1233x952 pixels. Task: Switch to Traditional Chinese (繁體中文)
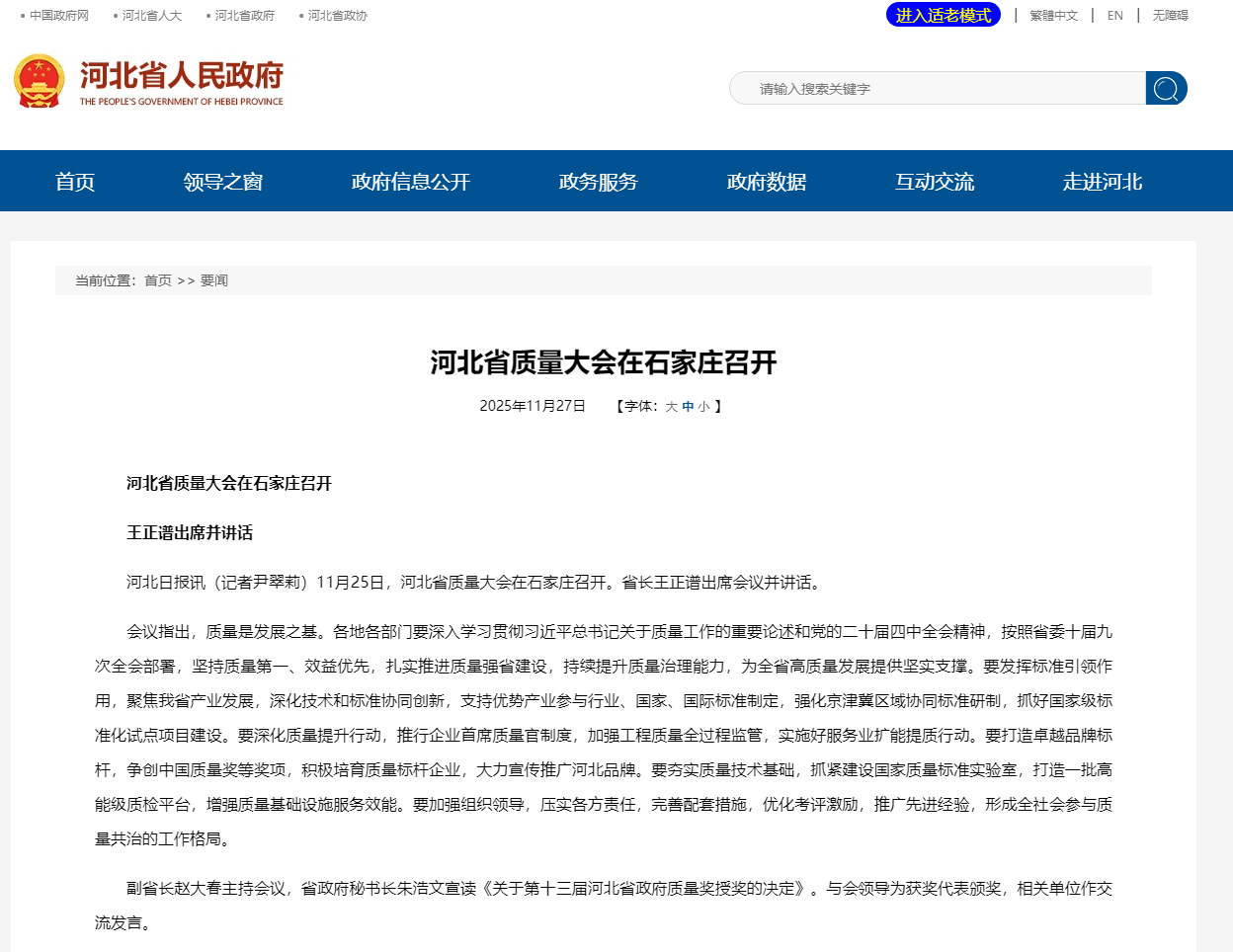click(x=1053, y=16)
